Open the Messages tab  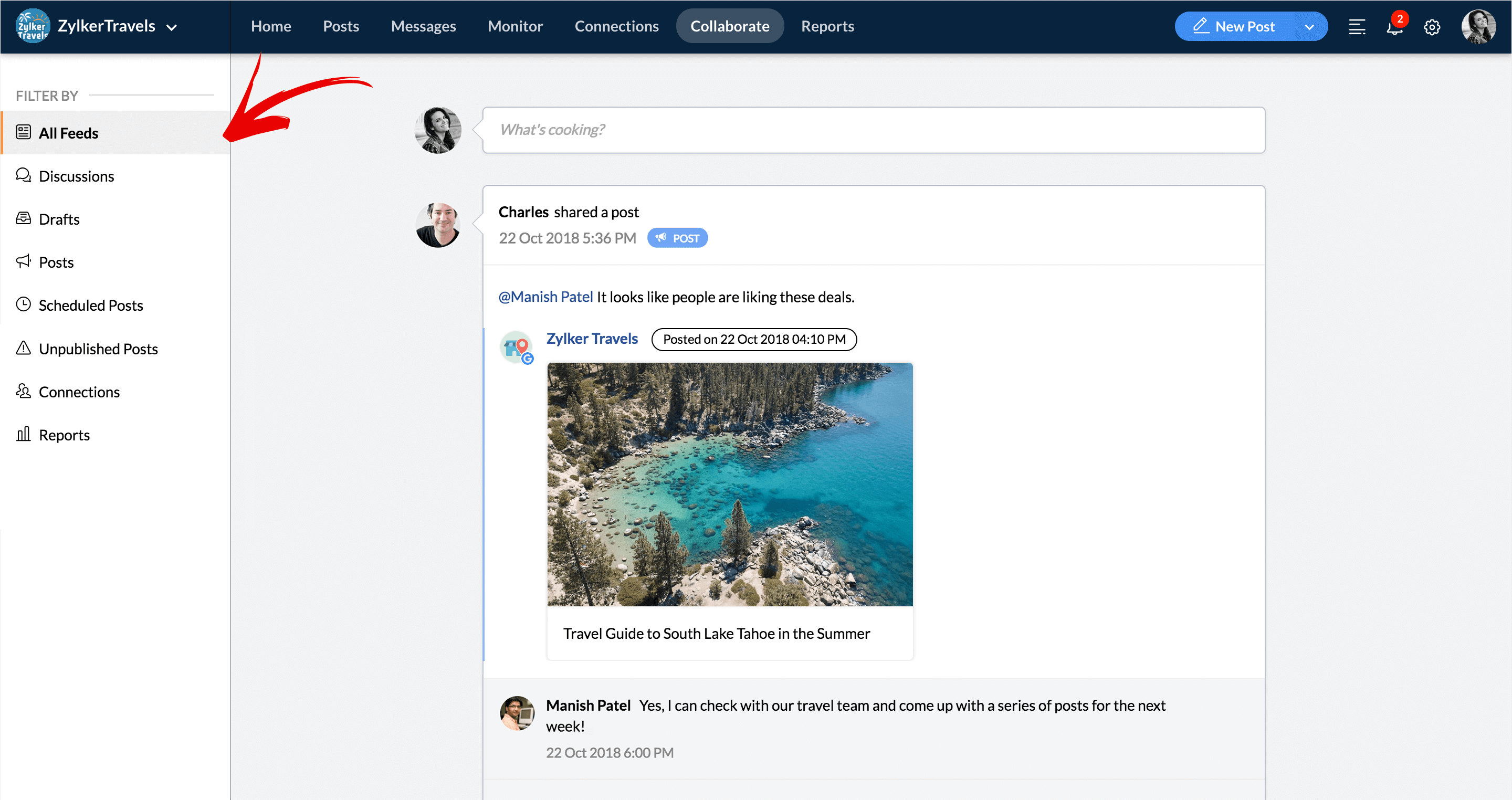pyautogui.click(x=423, y=26)
